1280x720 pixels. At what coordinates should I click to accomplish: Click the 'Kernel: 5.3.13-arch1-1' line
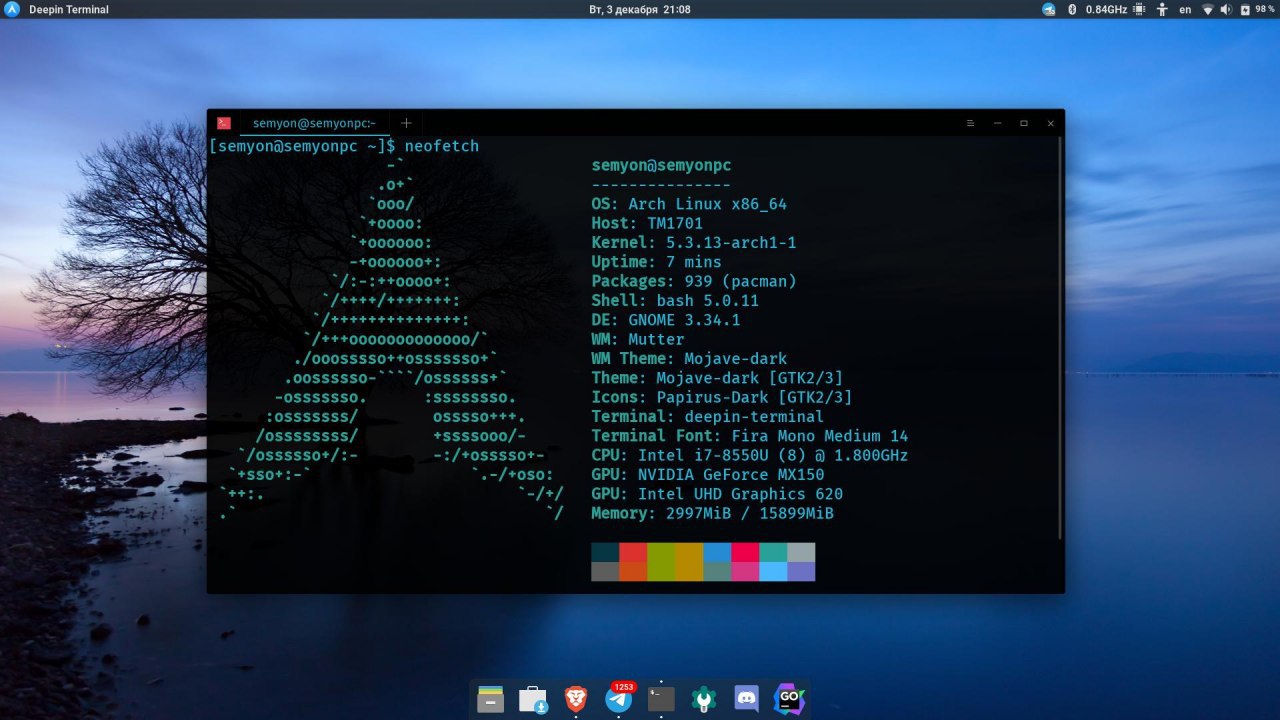point(694,242)
